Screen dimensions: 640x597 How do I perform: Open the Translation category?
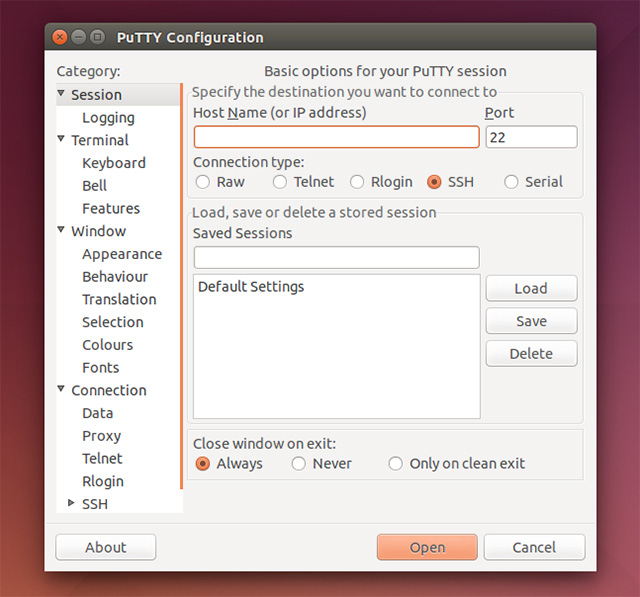[x=119, y=299]
